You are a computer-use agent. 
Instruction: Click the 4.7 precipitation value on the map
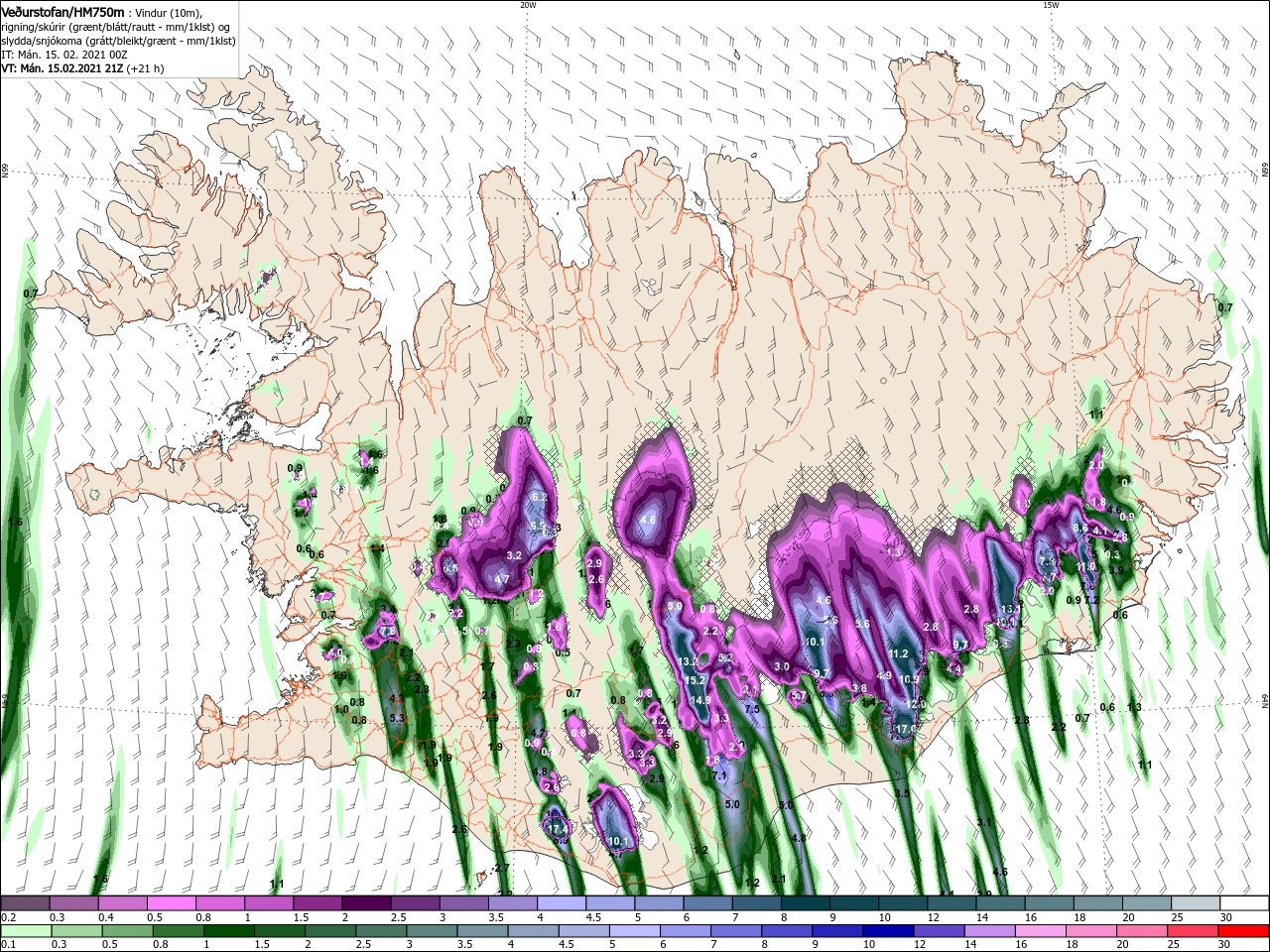[502, 579]
